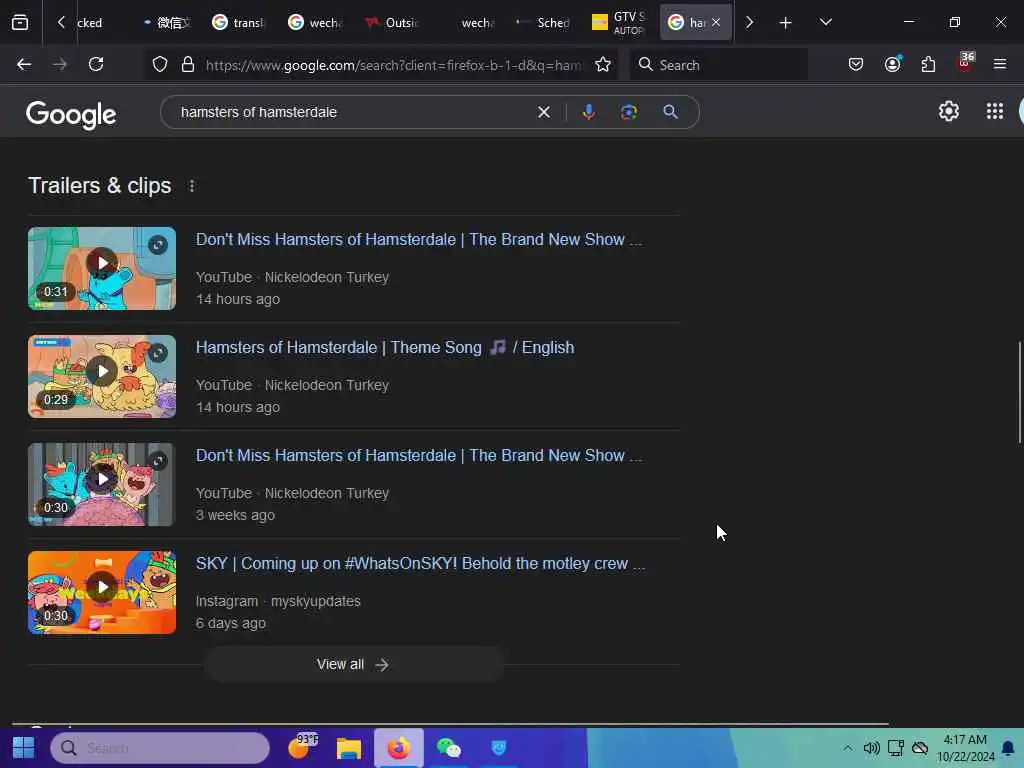Open the '3 weeks ago' Don't Miss link
The height and width of the screenshot is (768, 1024).
point(419,456)
